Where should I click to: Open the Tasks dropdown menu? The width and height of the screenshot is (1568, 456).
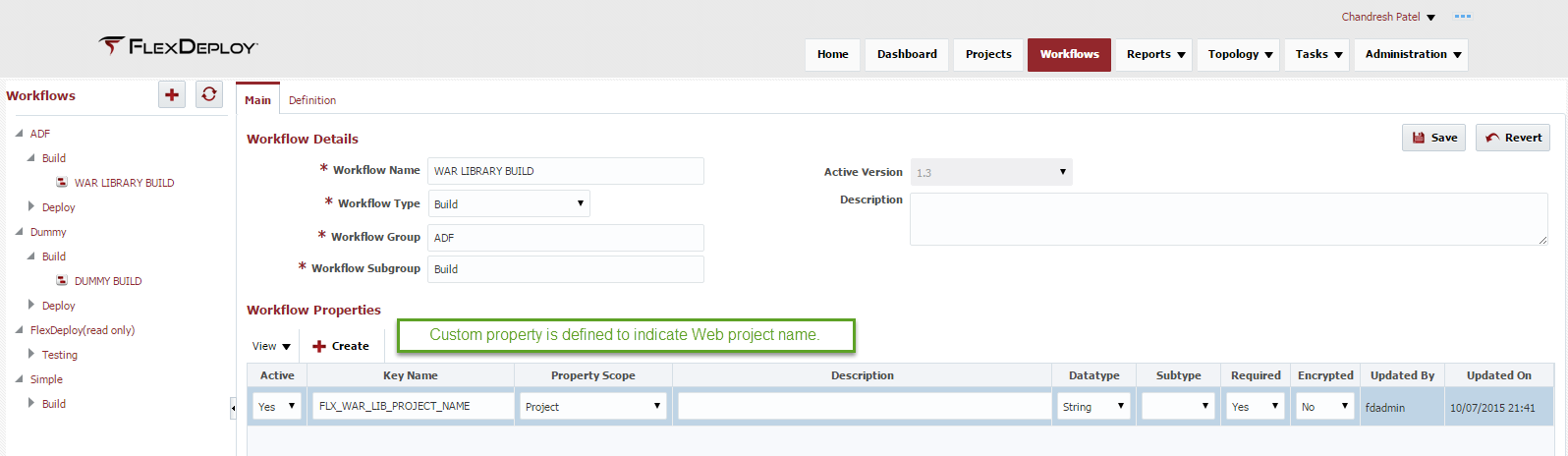coord(1317,55)
